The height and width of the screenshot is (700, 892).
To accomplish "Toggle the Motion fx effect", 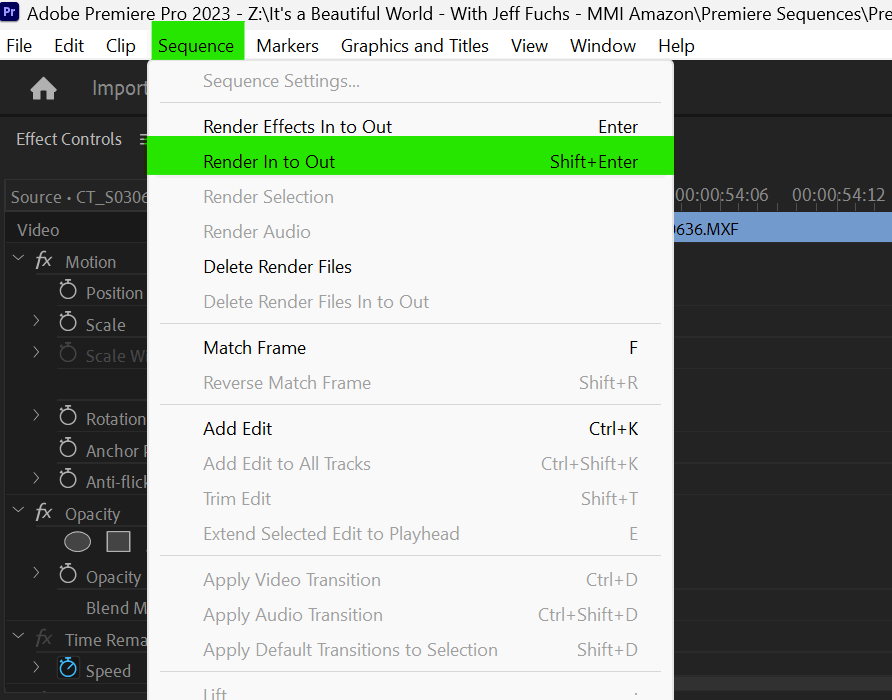I will [x=44, y=261].
